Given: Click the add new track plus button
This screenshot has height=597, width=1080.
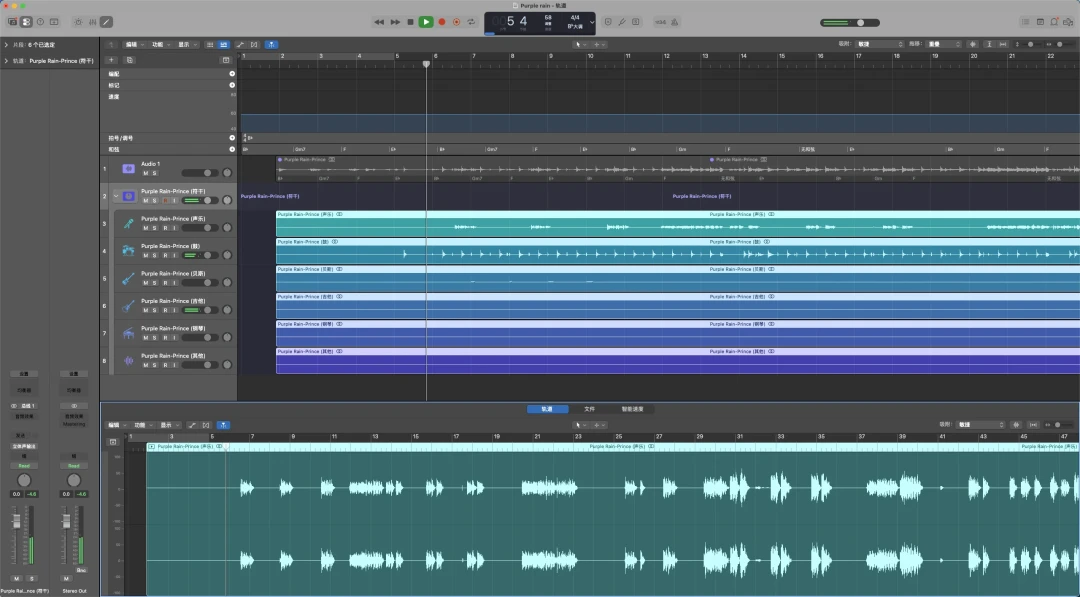Looking at the screenshot, I should click(112, 60).
